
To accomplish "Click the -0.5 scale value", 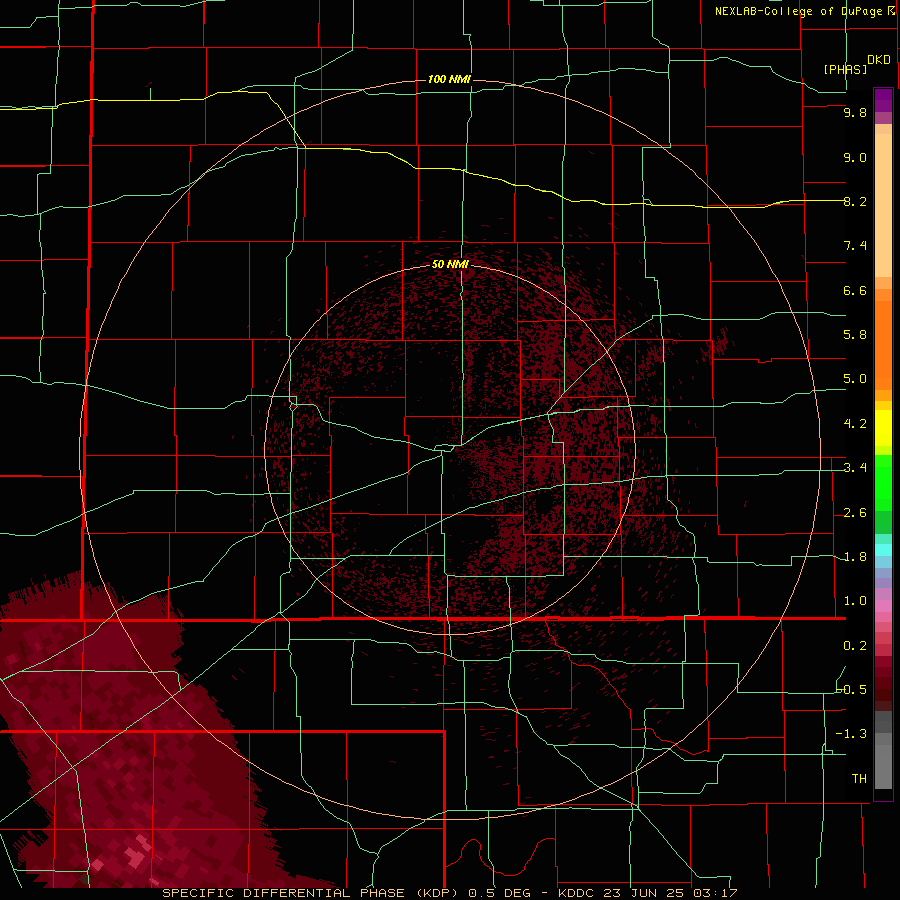I will pyautogui.click(x=852, y=690).
